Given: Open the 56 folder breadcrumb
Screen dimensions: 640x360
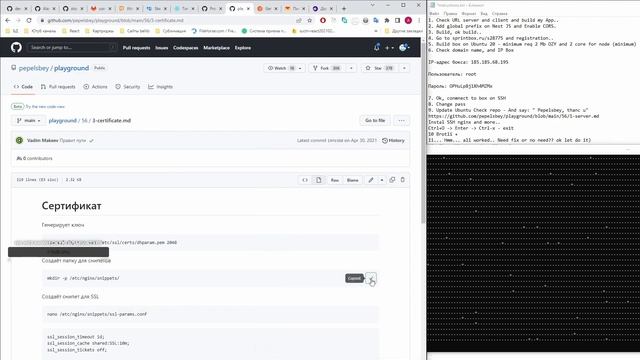Looking at the screenshot, I should 84,120.
